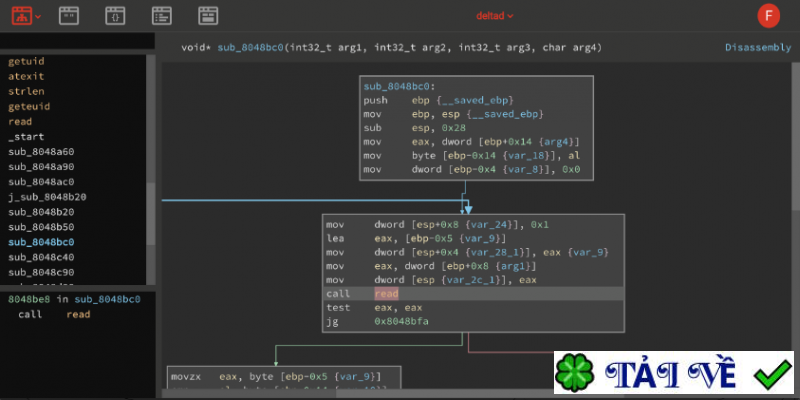Open the Disassembly view type selector

pos(756,48)
